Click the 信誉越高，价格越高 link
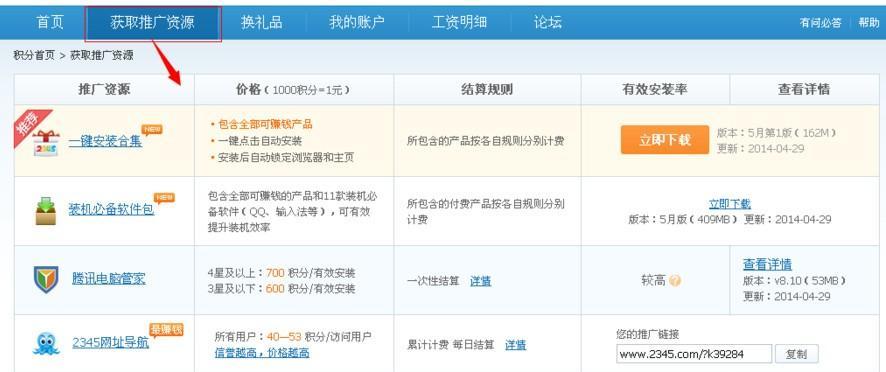This screenshot has width=886, height=372. coord(262,353)
